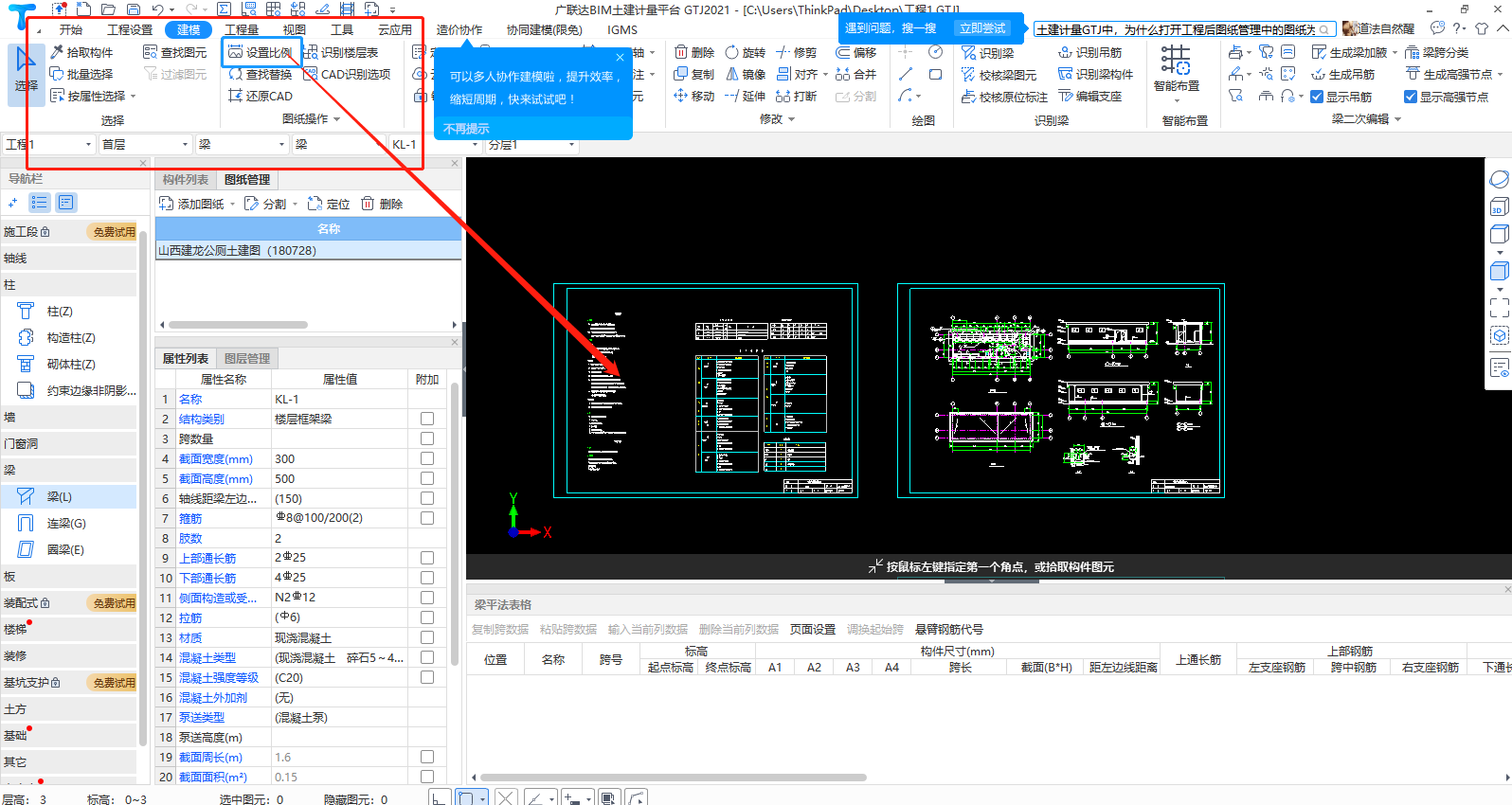Click the 移动 move tool

click(694, 96)
